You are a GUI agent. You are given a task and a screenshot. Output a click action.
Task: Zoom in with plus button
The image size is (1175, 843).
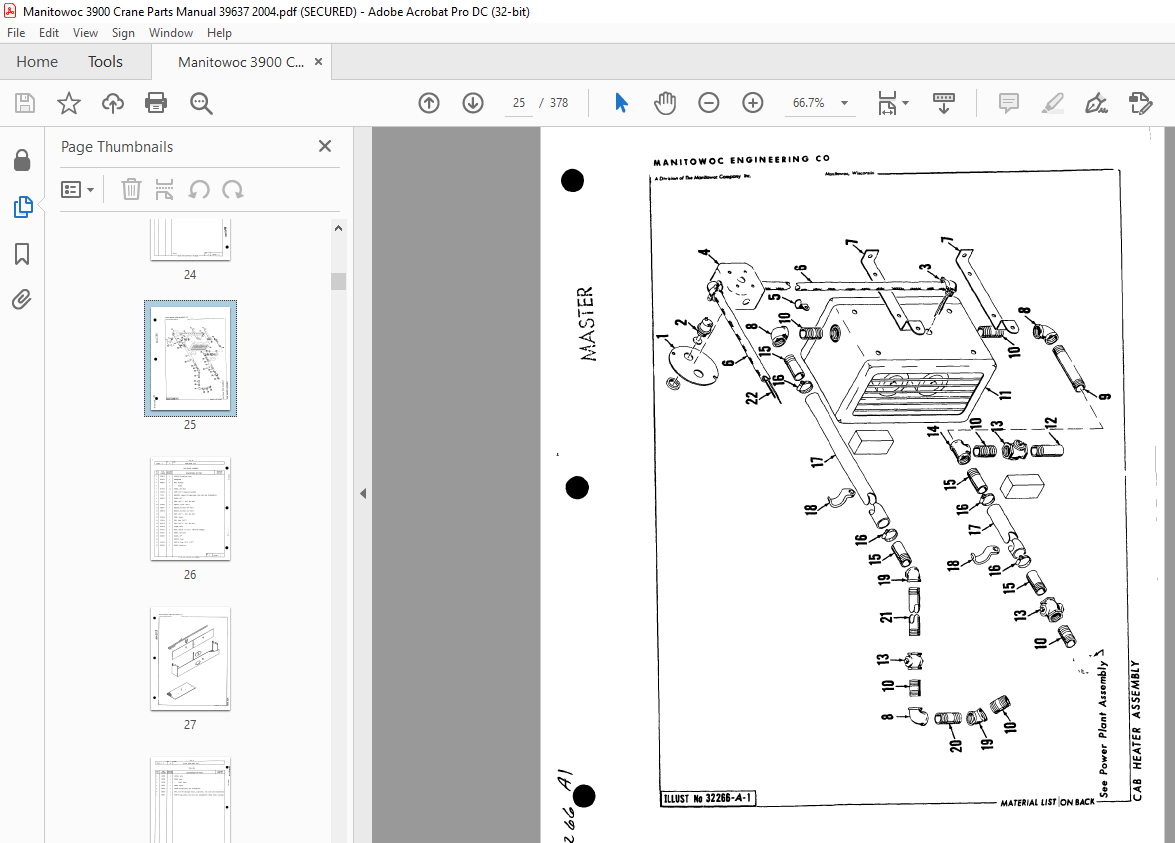[752, 103]
